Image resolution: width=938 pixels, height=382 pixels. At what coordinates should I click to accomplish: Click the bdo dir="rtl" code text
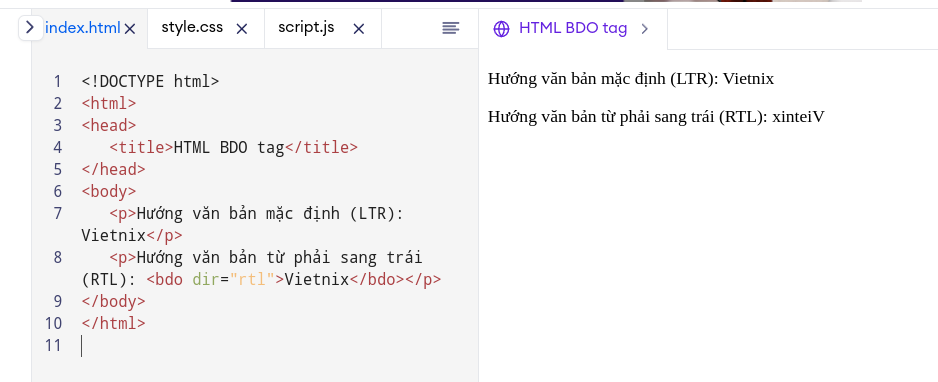214,279
